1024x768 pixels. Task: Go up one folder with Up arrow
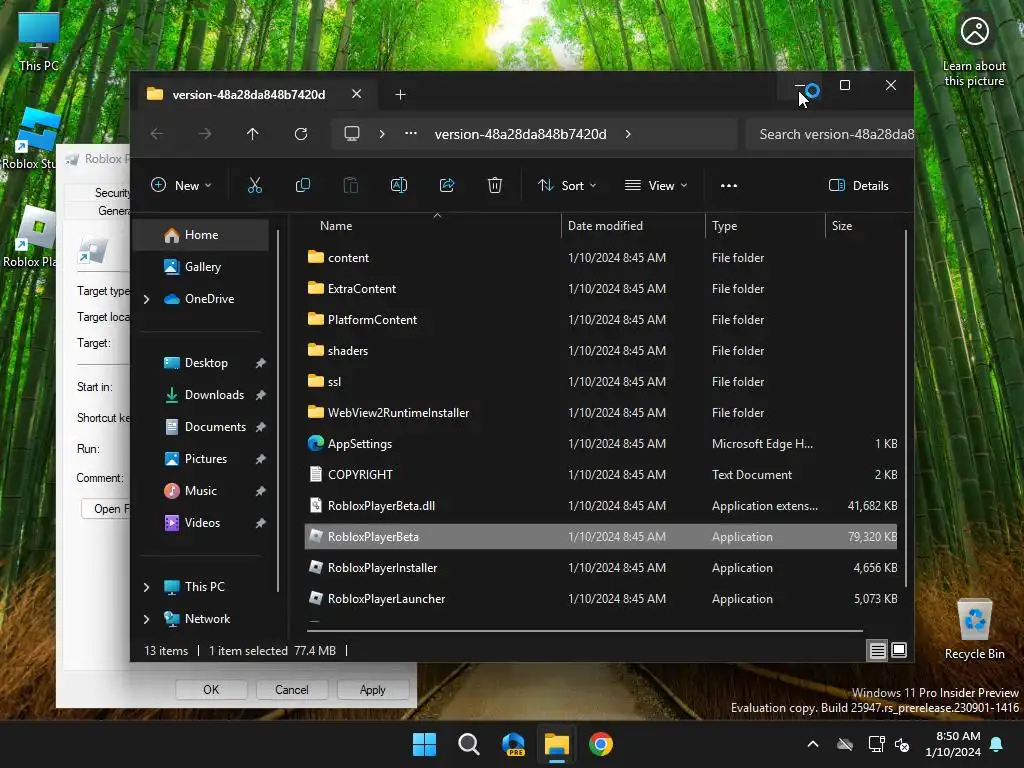[x=253, y=134]
